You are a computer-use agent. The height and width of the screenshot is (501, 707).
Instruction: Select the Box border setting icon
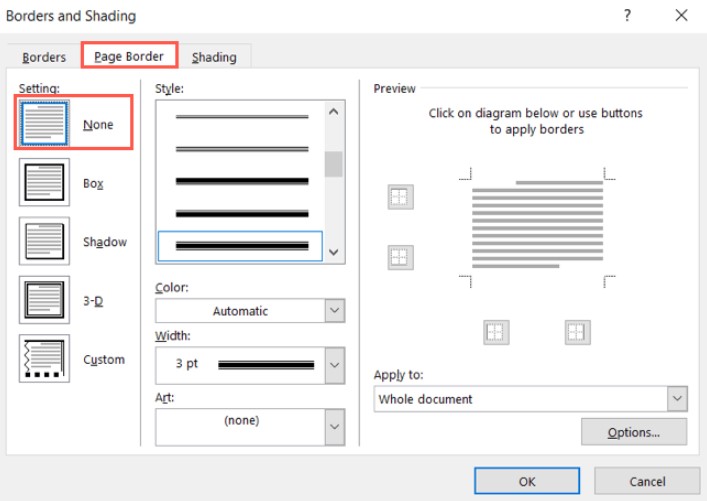[x=44, y=182]
